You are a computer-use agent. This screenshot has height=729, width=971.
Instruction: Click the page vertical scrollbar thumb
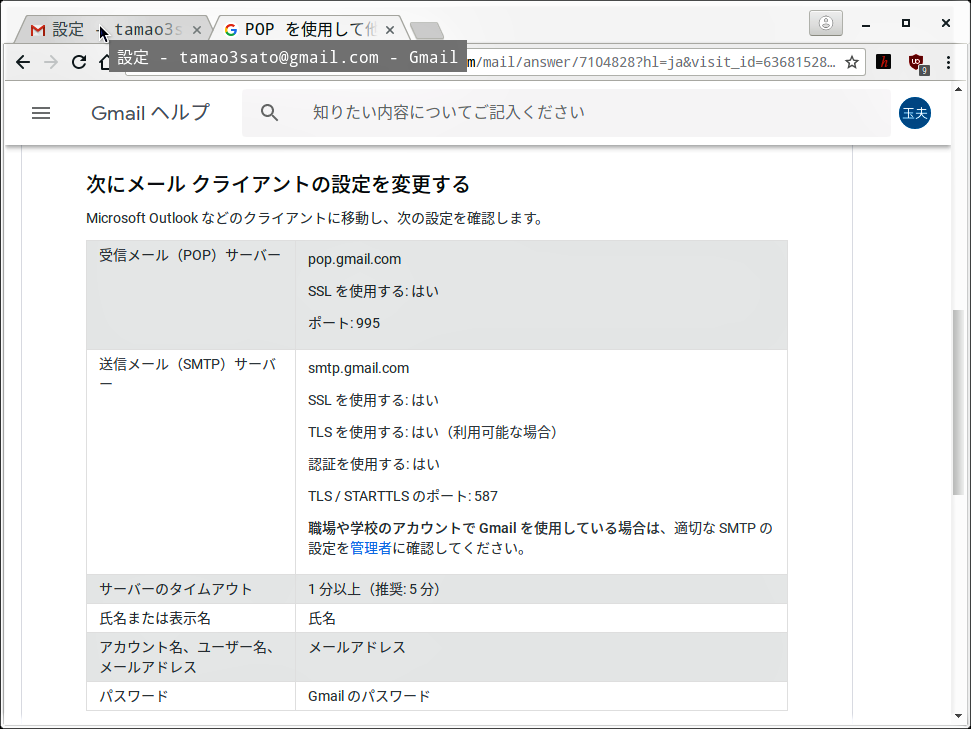coord(959,401)
